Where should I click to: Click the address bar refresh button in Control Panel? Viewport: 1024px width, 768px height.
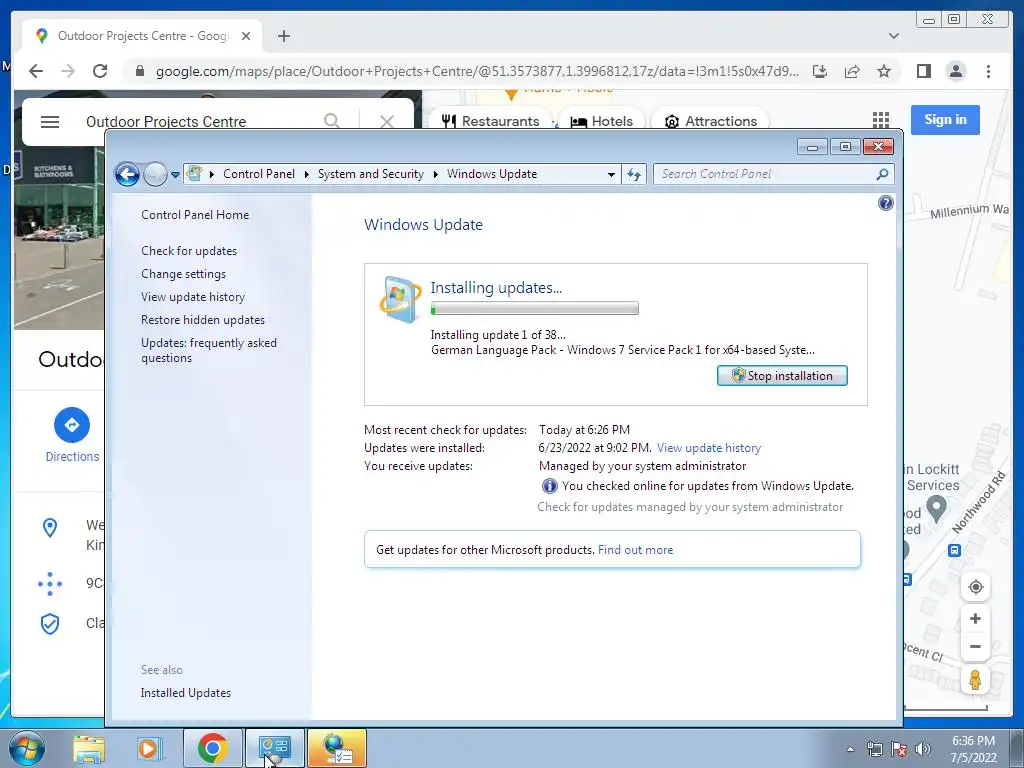(x=633, y=174)
